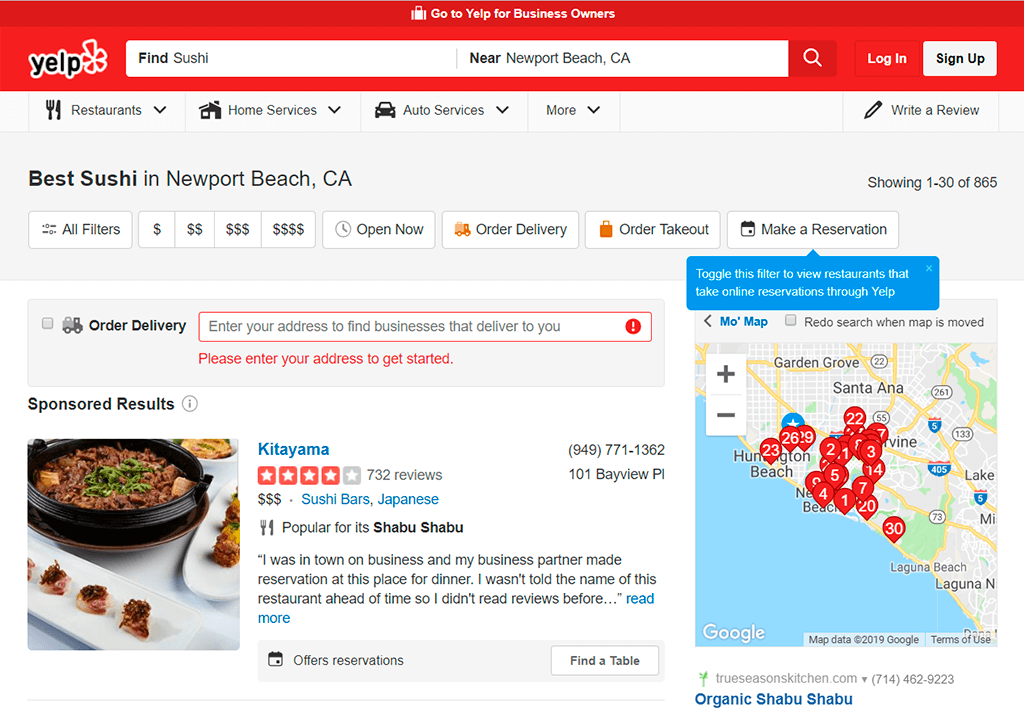Open the Organic Shabu Shabu ad link
The image size is (1024, 711).
click(x=773, y=699)
